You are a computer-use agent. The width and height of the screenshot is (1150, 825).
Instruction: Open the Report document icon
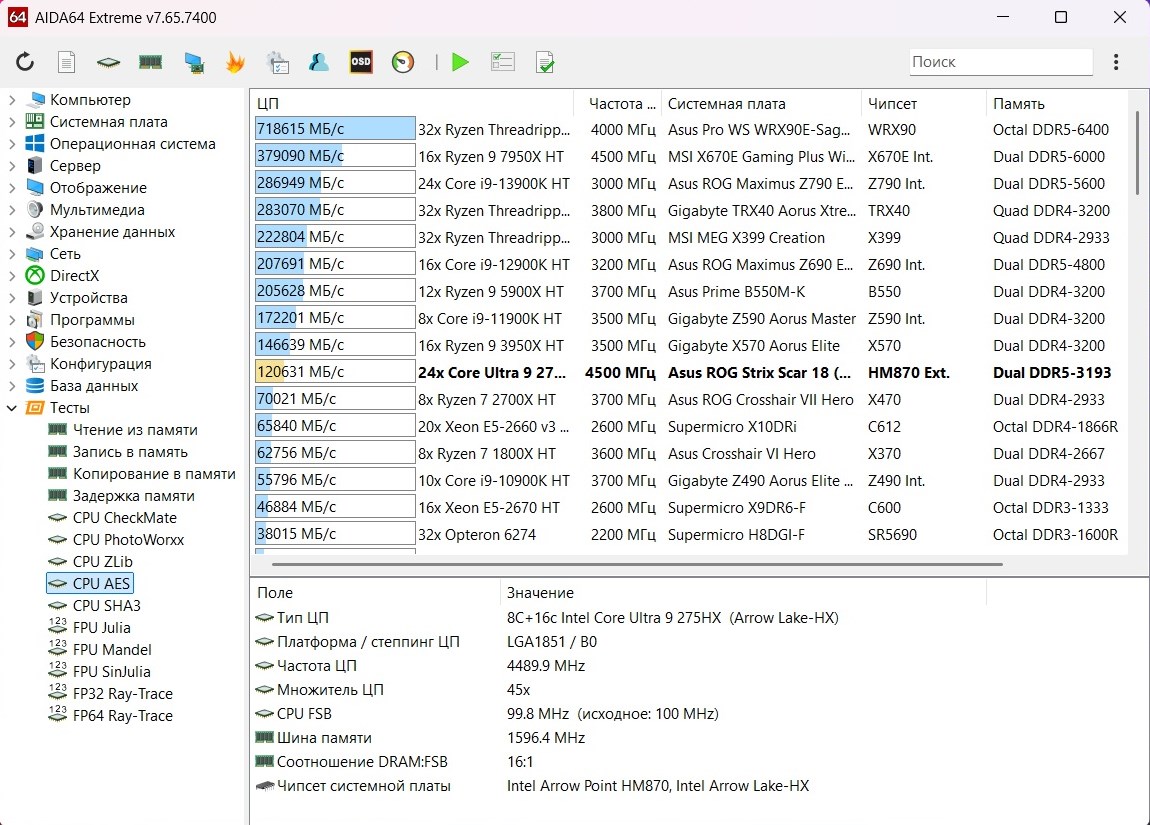pyautogui.click(x=66, y=62)
